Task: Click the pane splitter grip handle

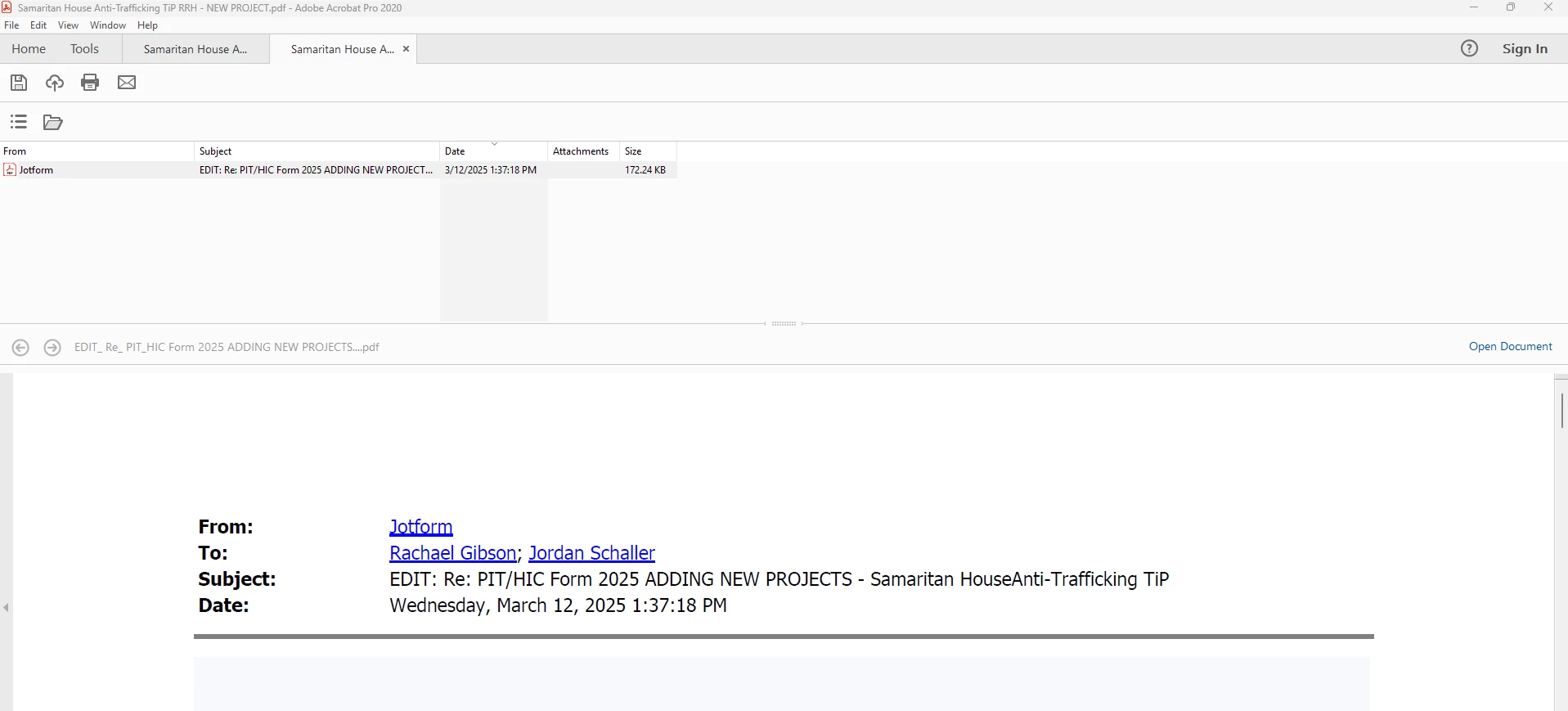Action: 784,323
